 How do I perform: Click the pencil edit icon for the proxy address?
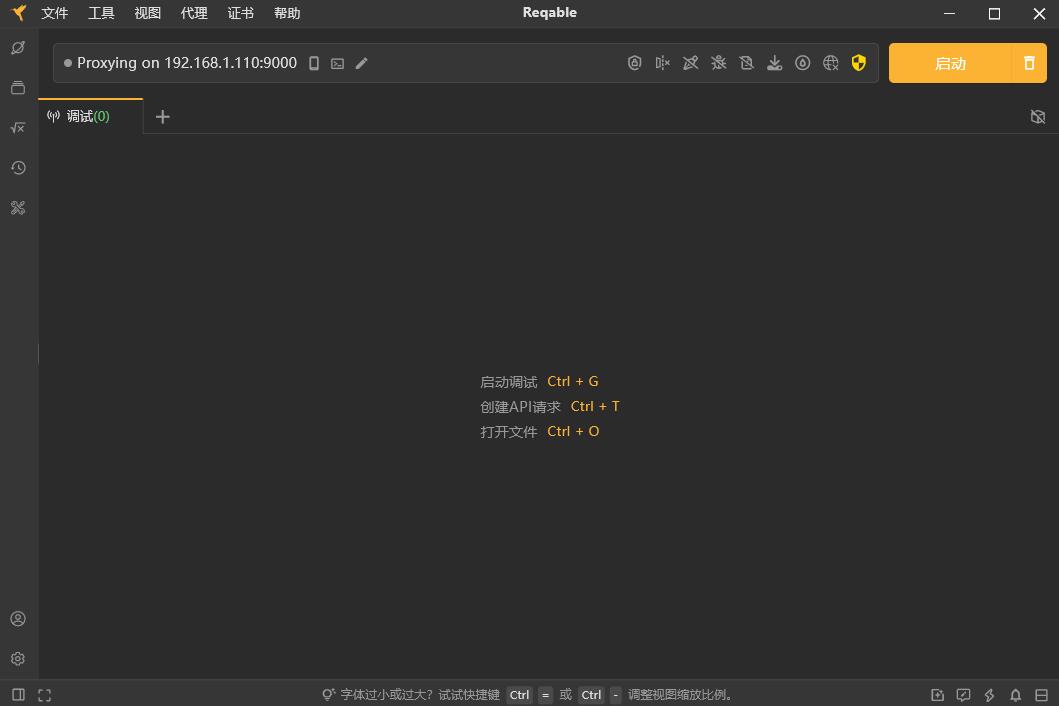pyautogui.click(x=361, y=63)
